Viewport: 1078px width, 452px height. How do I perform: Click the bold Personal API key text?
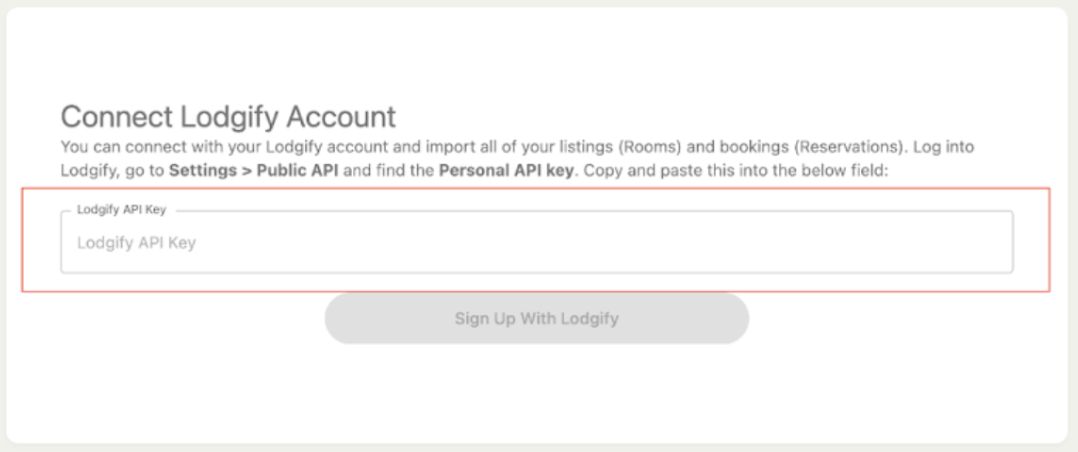[x=506, y=170]
